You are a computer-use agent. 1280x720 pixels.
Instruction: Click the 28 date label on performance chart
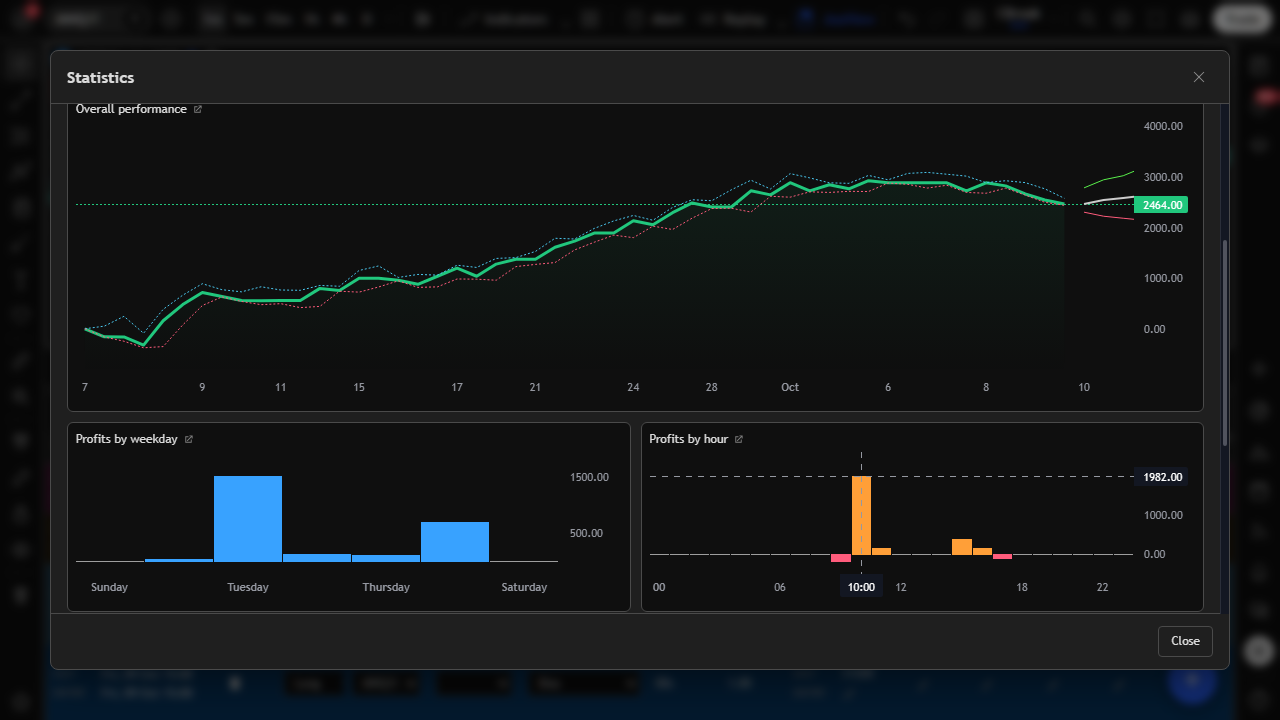click(x=711, y=387)
